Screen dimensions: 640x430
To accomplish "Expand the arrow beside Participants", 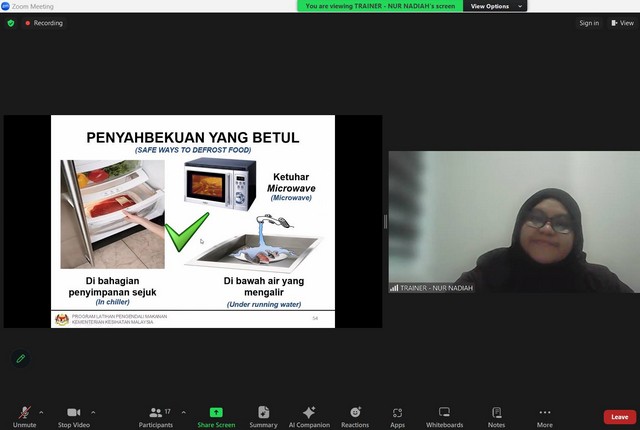I will pyautogui.click(x=183, y=412).
